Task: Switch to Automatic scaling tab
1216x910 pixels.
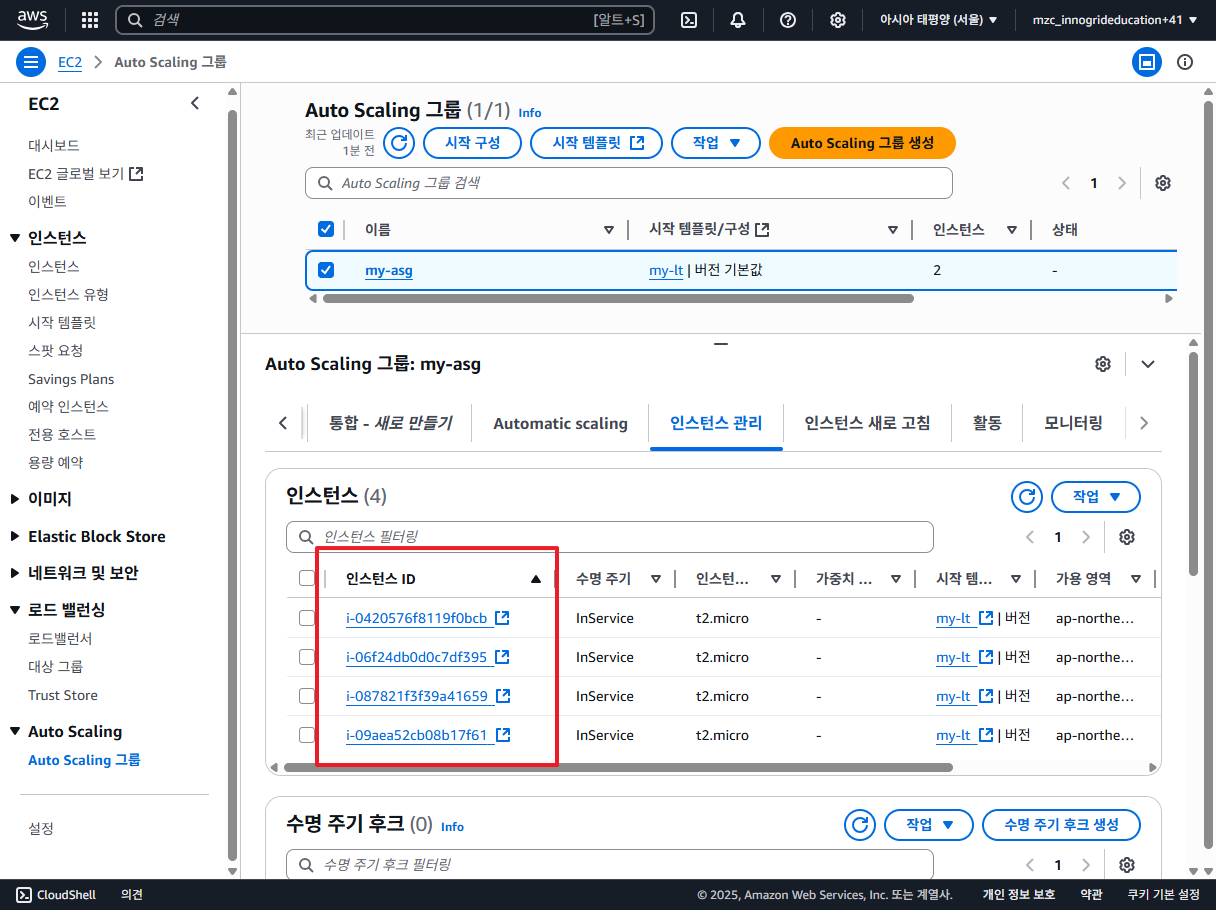Action: tap(560, 424)
